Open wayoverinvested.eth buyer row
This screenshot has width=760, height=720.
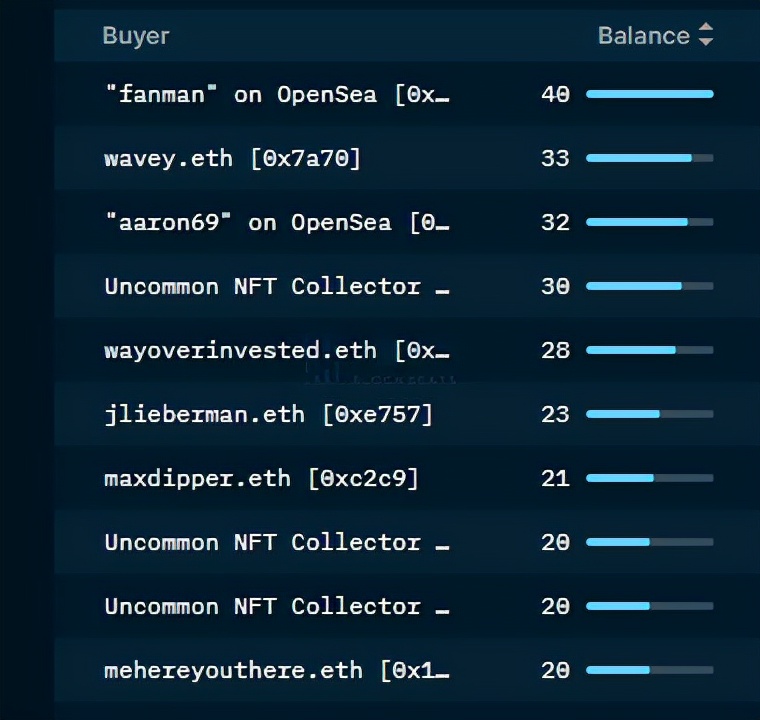276,350
